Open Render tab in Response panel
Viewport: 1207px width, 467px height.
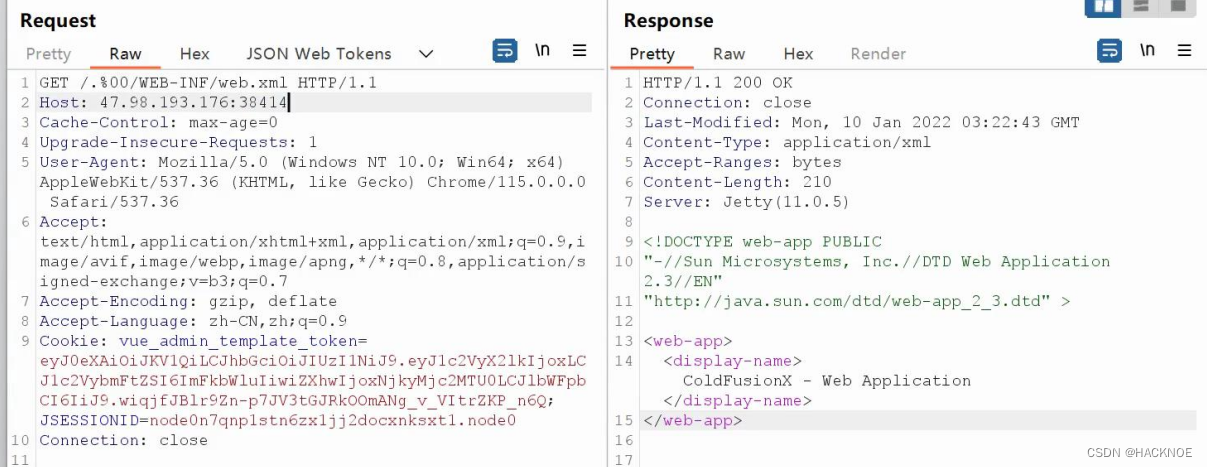pos(878,54)
